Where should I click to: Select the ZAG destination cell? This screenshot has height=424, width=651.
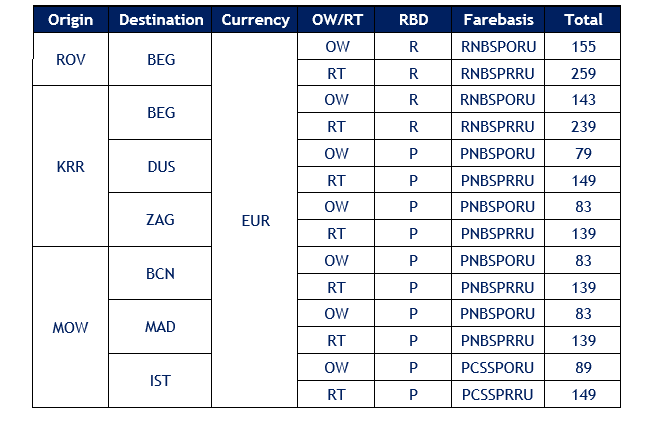click(x=160, y=220)
